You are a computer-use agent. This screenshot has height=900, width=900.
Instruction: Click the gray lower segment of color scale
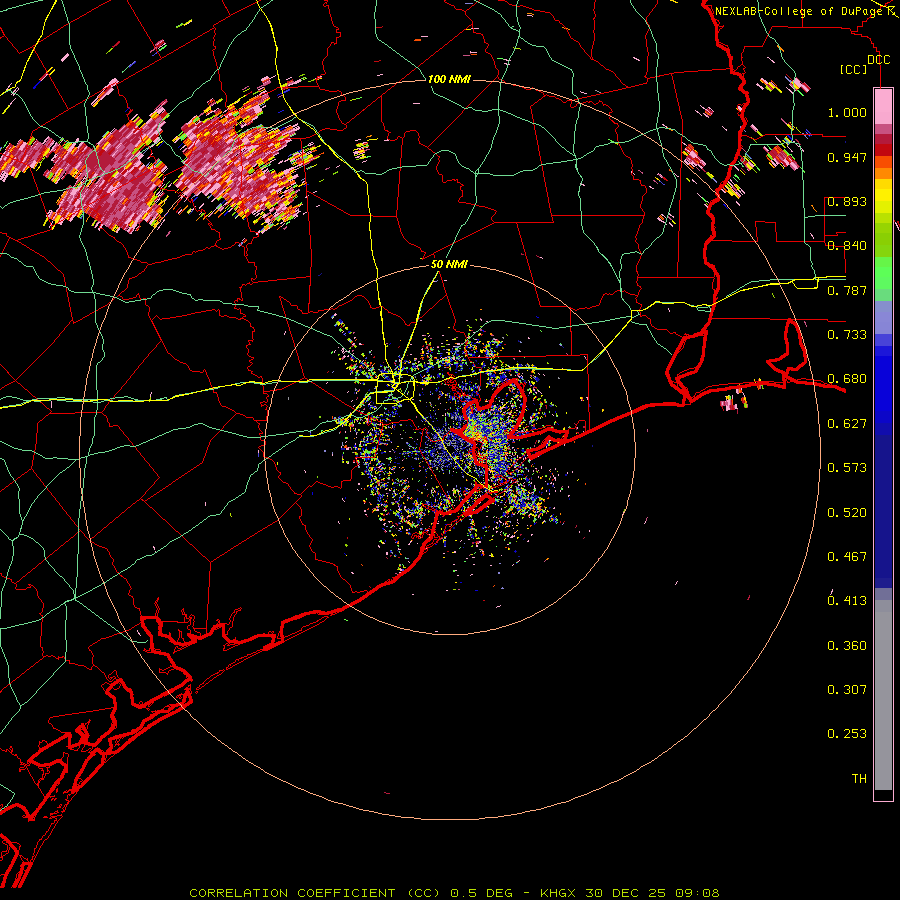tap(883, 695)
